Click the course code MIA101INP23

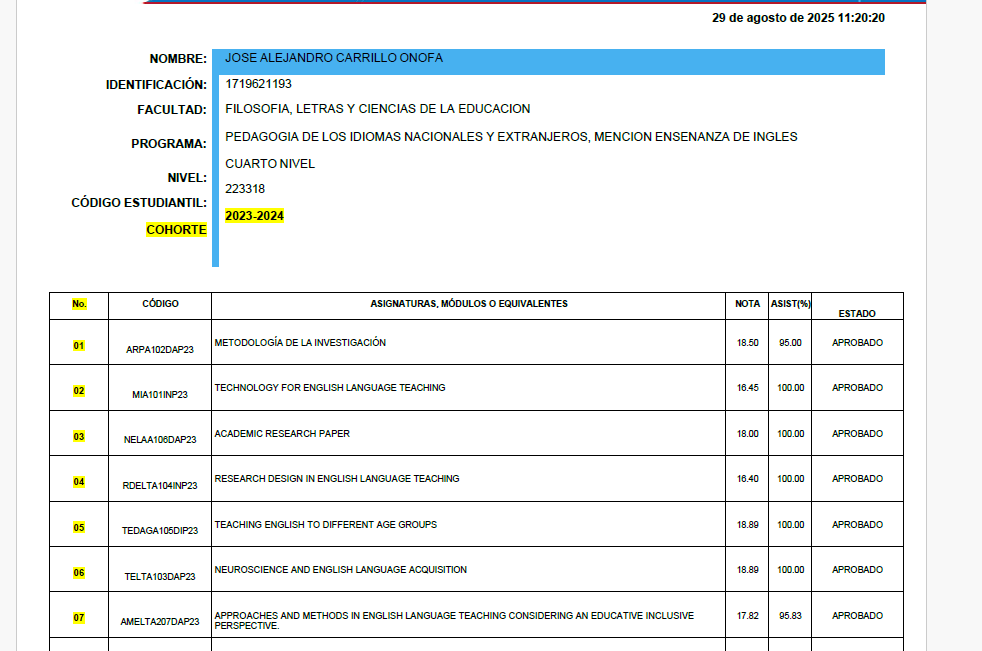[160, 394]
